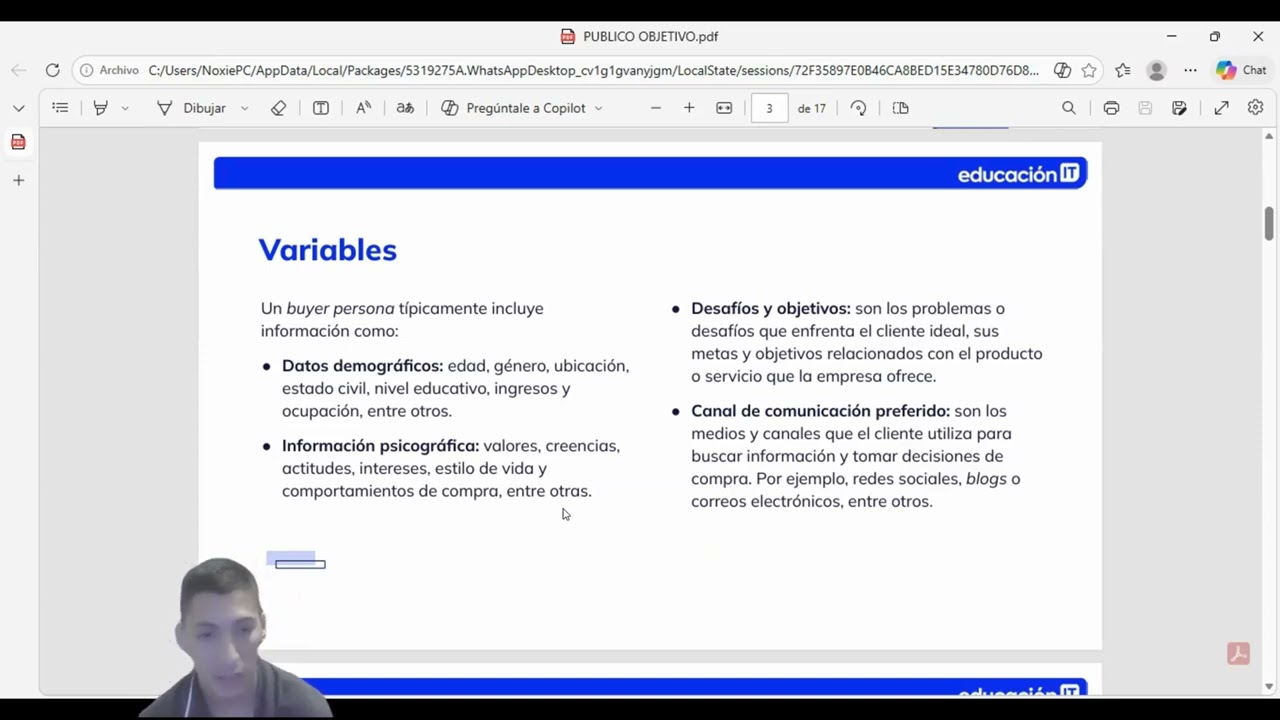The width and height of the screenshot is (1280, 720).
Task: View site information Archivo label
Action: (109, 70)
